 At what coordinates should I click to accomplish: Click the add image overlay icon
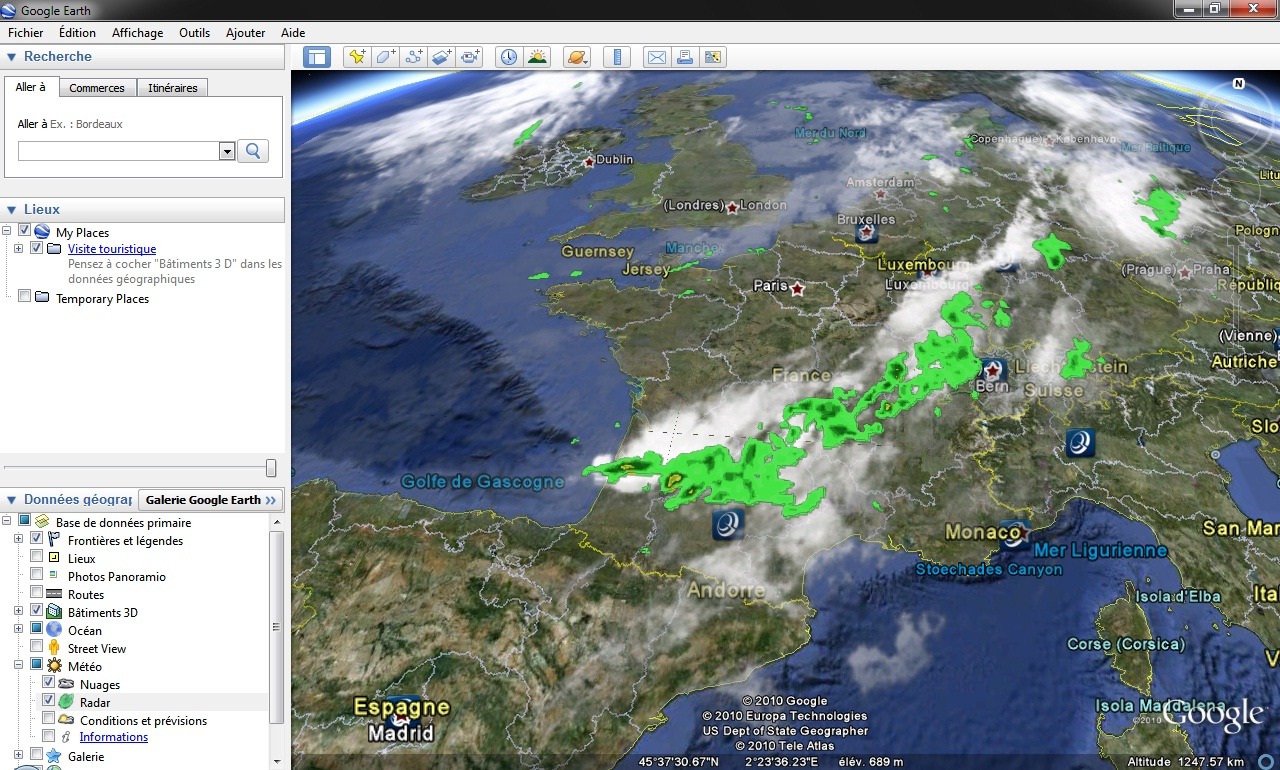[442, 57]
